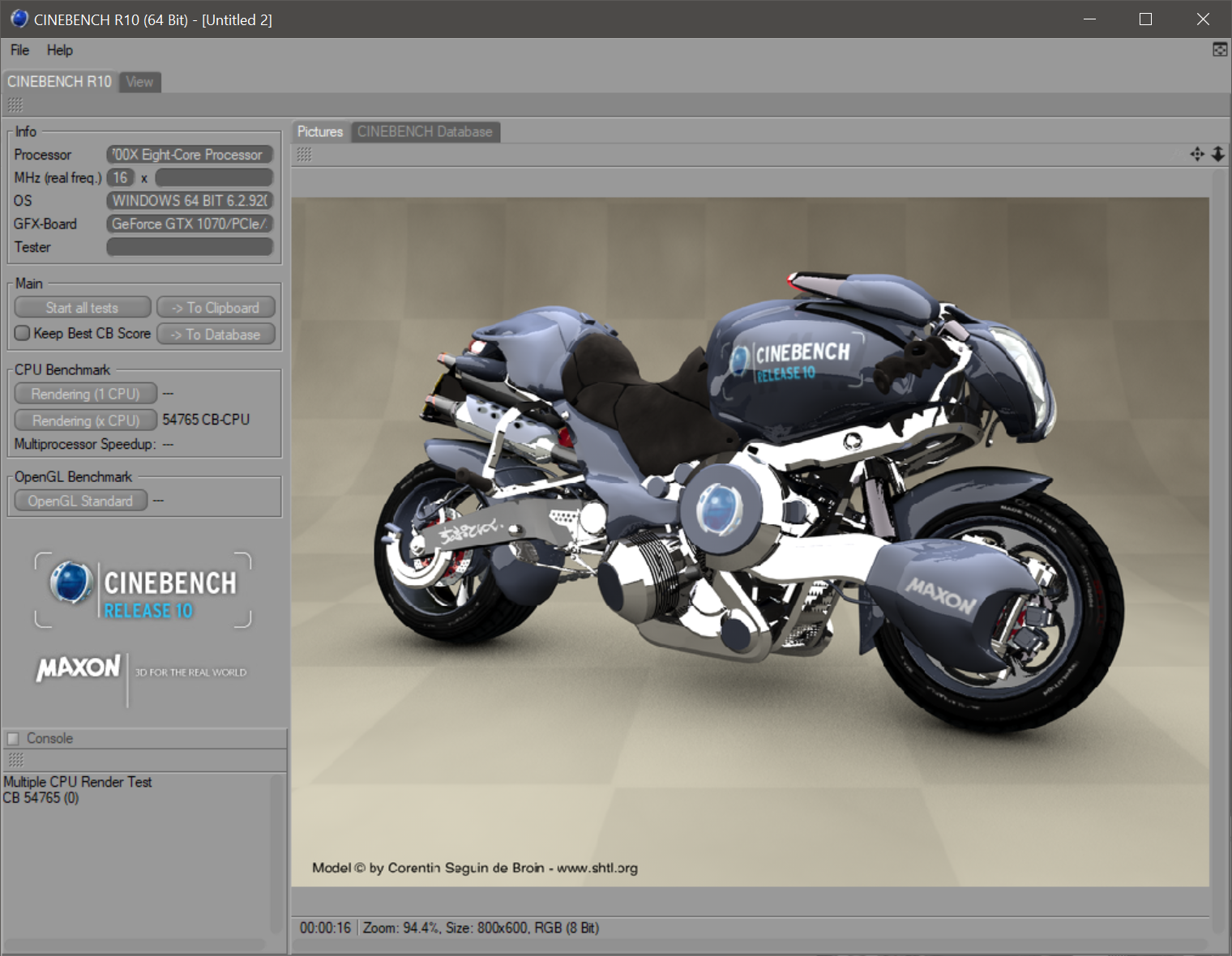This screenshot has height=956, width=1232.
Task: Click the layout icon at menu bar right
Action: tap(1219, 50)
